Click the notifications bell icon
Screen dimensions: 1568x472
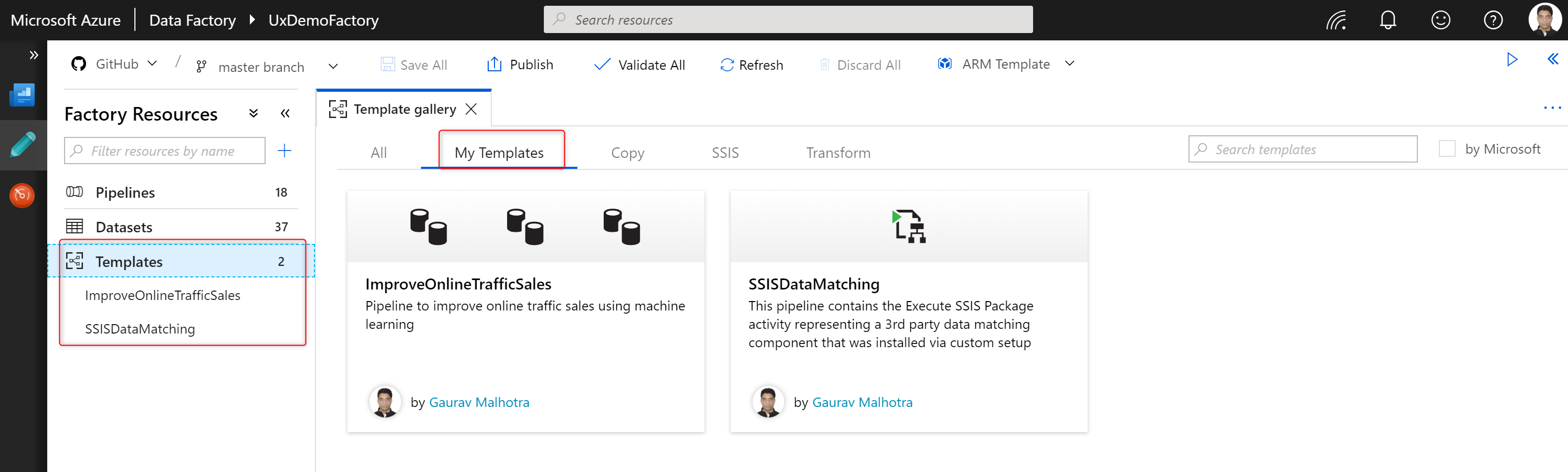click(x=1387, y=20)
